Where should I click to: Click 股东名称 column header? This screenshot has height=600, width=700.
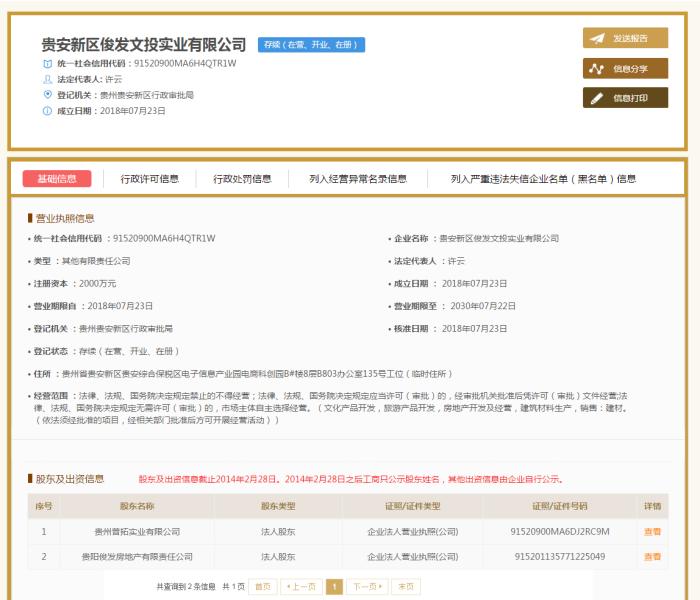tap(137, 506)
